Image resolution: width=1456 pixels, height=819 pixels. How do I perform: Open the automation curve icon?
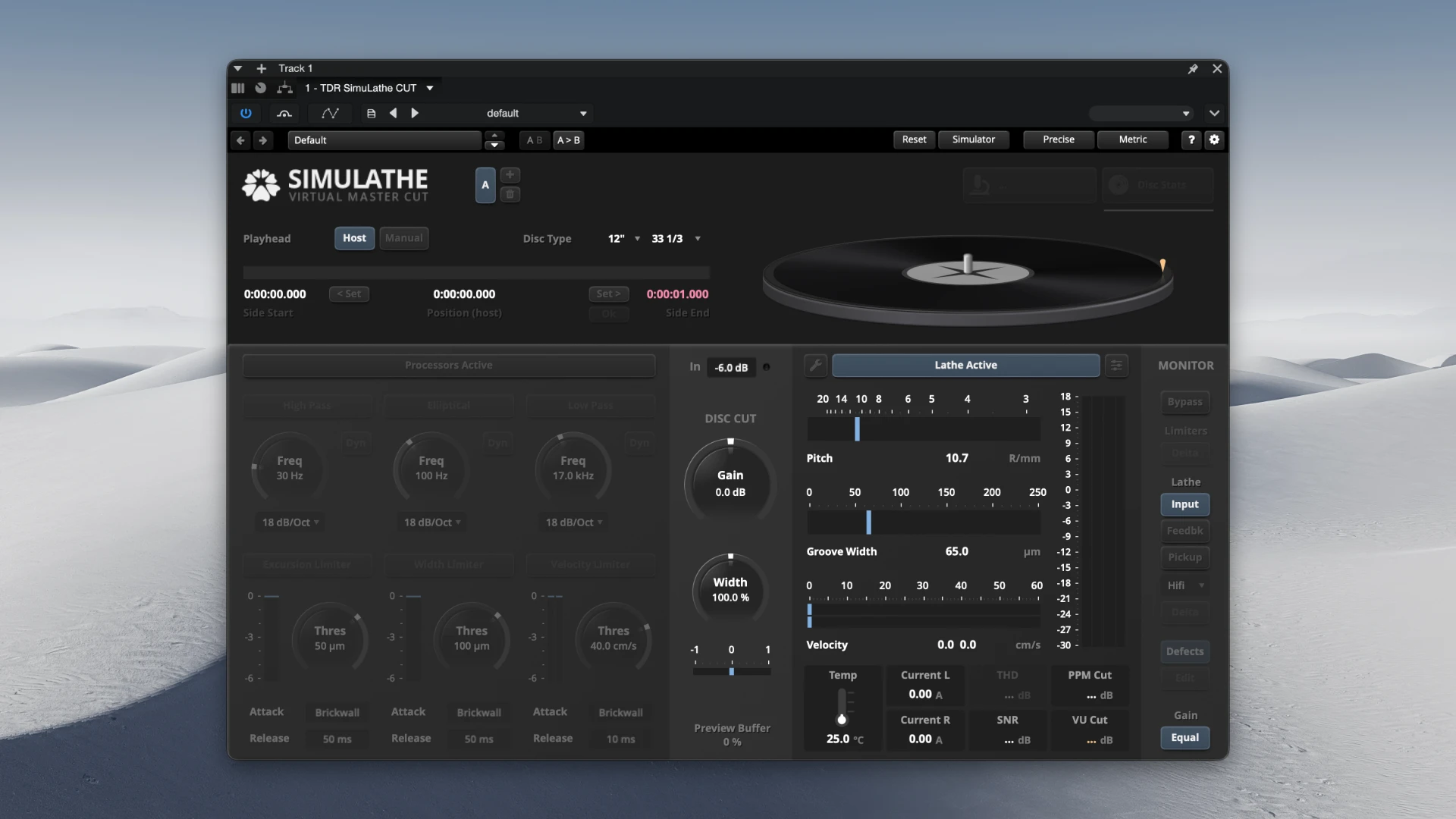(330, 113)
